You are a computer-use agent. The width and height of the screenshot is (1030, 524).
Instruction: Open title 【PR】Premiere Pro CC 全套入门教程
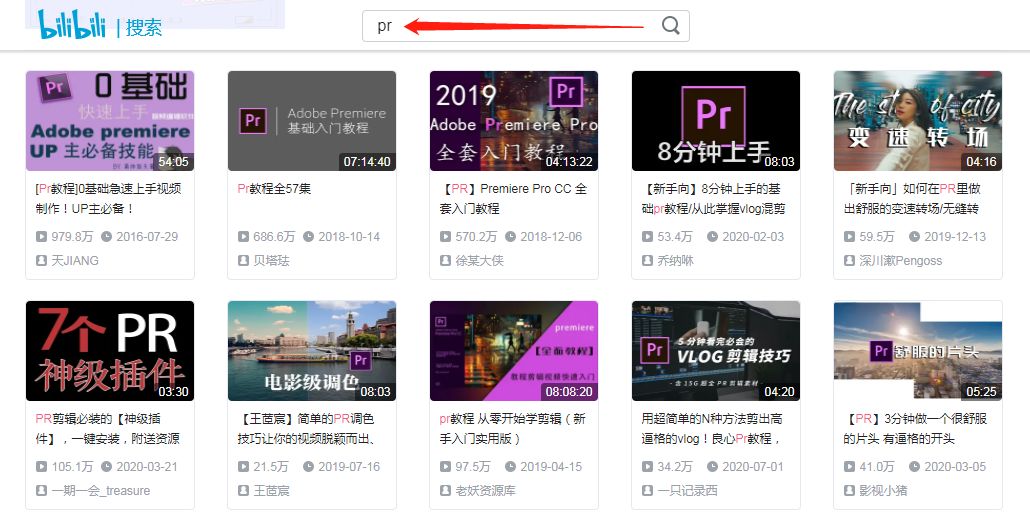514,198
